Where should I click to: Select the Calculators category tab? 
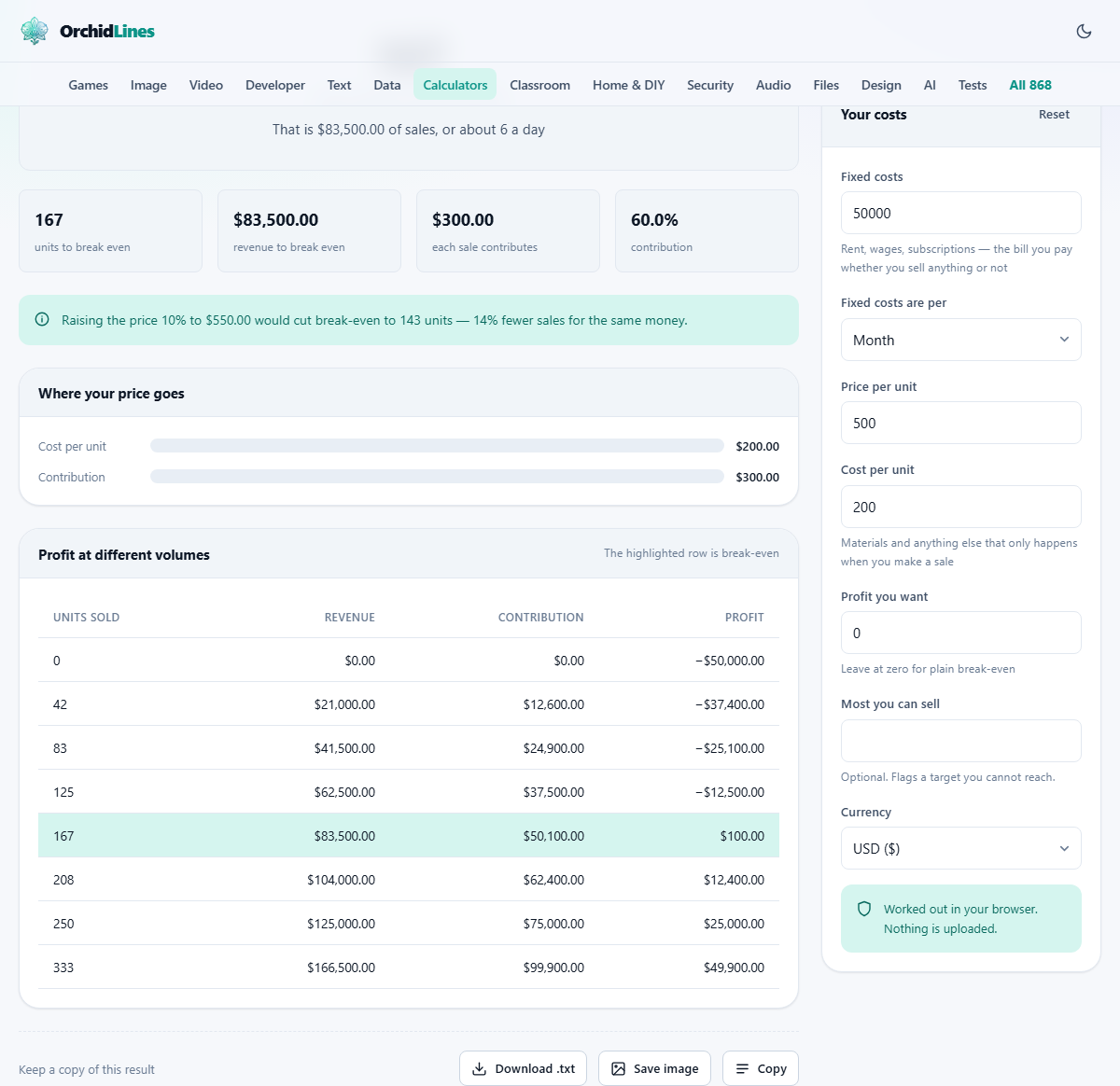point(455,85)
